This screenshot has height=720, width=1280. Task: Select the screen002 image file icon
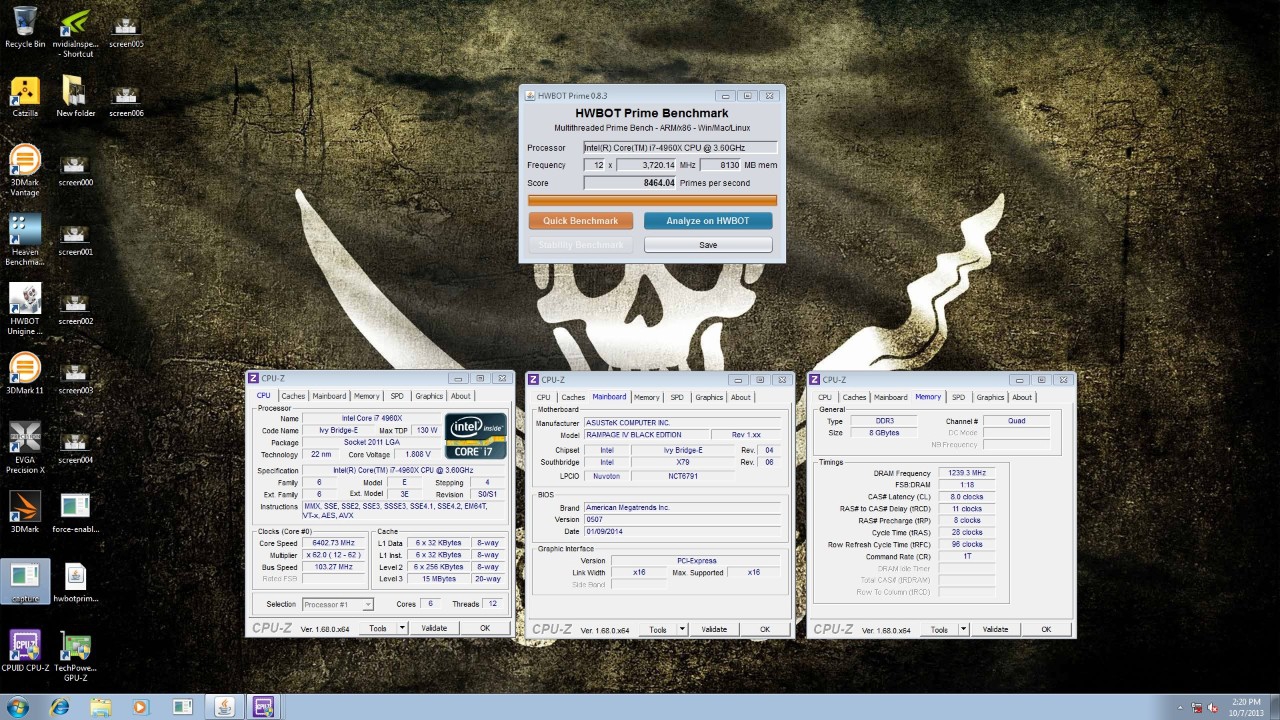click(75, 309)
